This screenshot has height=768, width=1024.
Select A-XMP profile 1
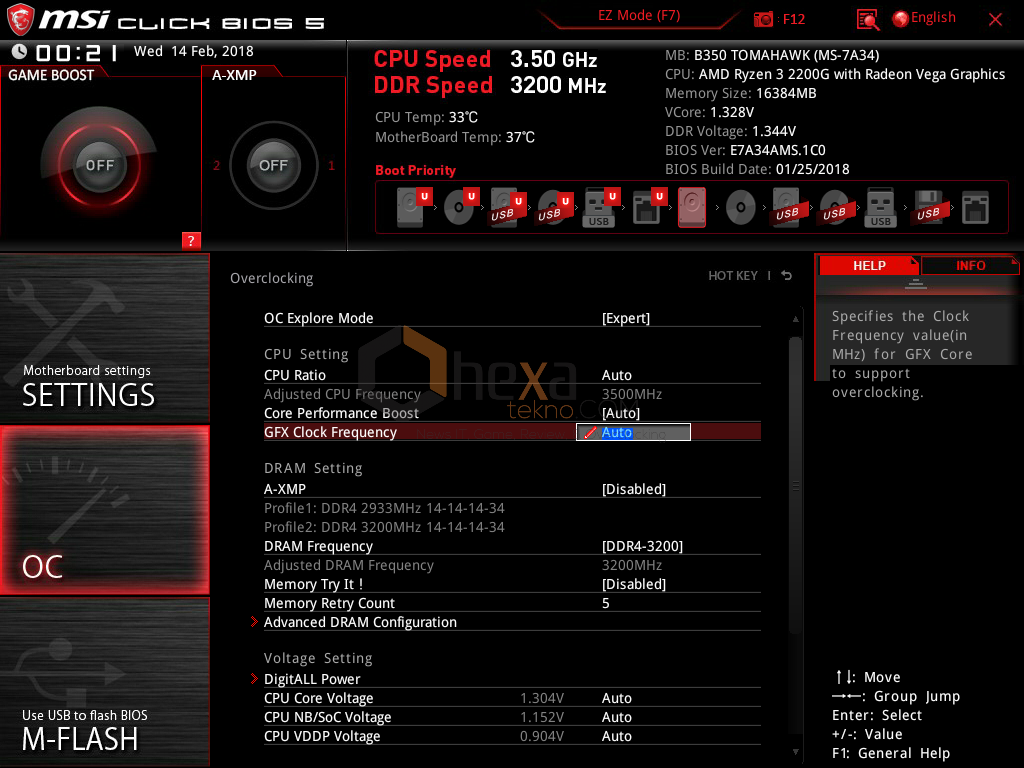(332, 165)
